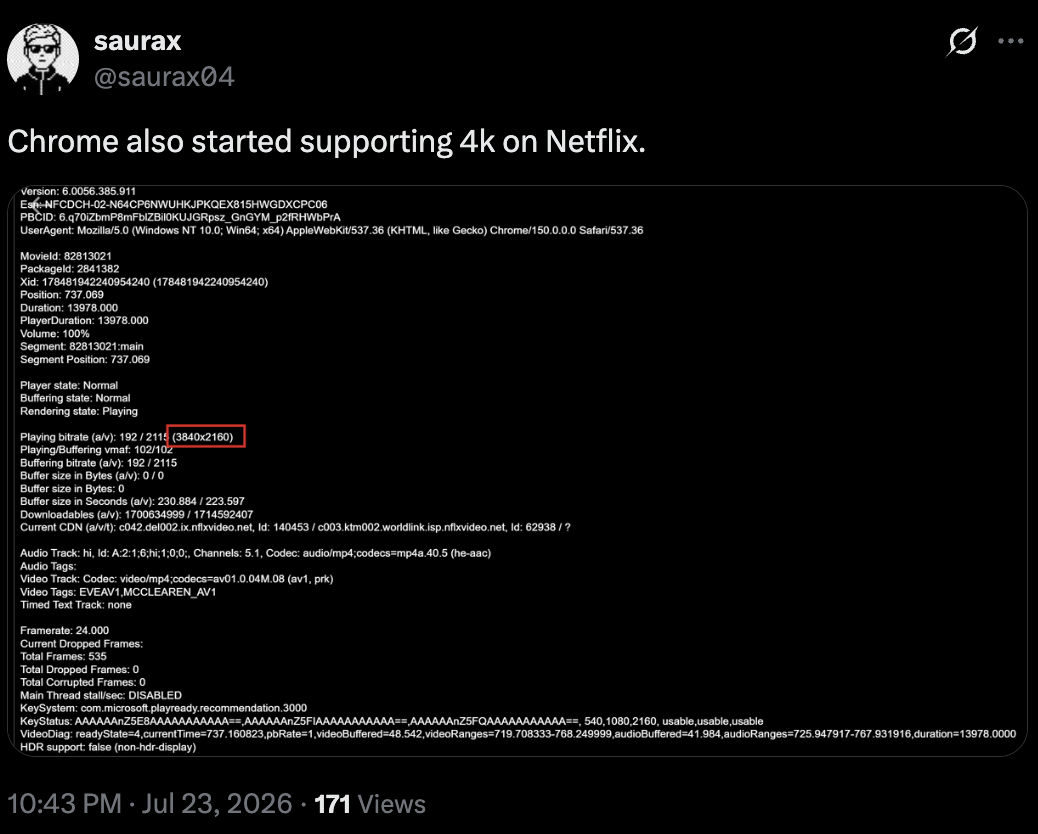This screenshot has width=1038, height=834.
Task: Click the tweet text about Chrome 4k
Action: coord(326,141)
